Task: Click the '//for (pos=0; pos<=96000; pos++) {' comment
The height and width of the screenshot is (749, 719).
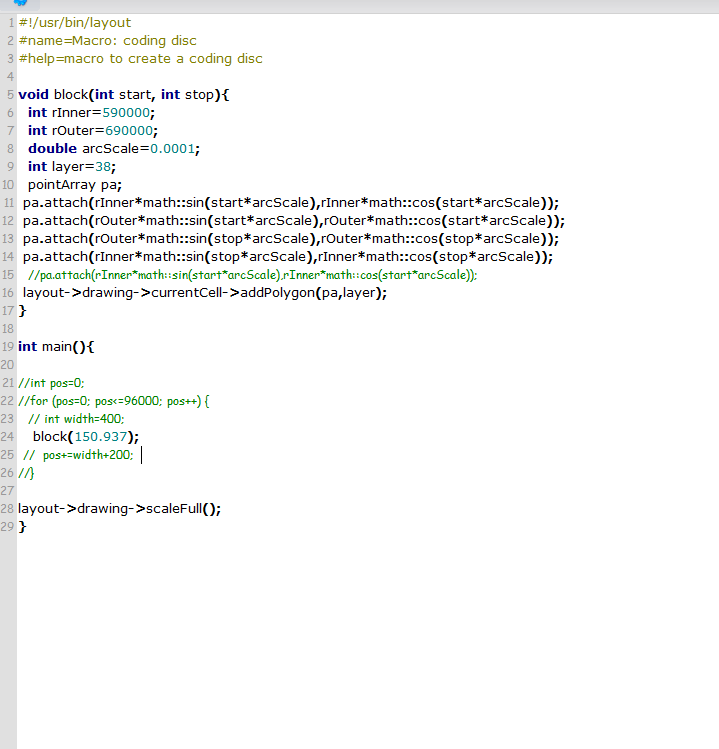Action: pos(114,401)
